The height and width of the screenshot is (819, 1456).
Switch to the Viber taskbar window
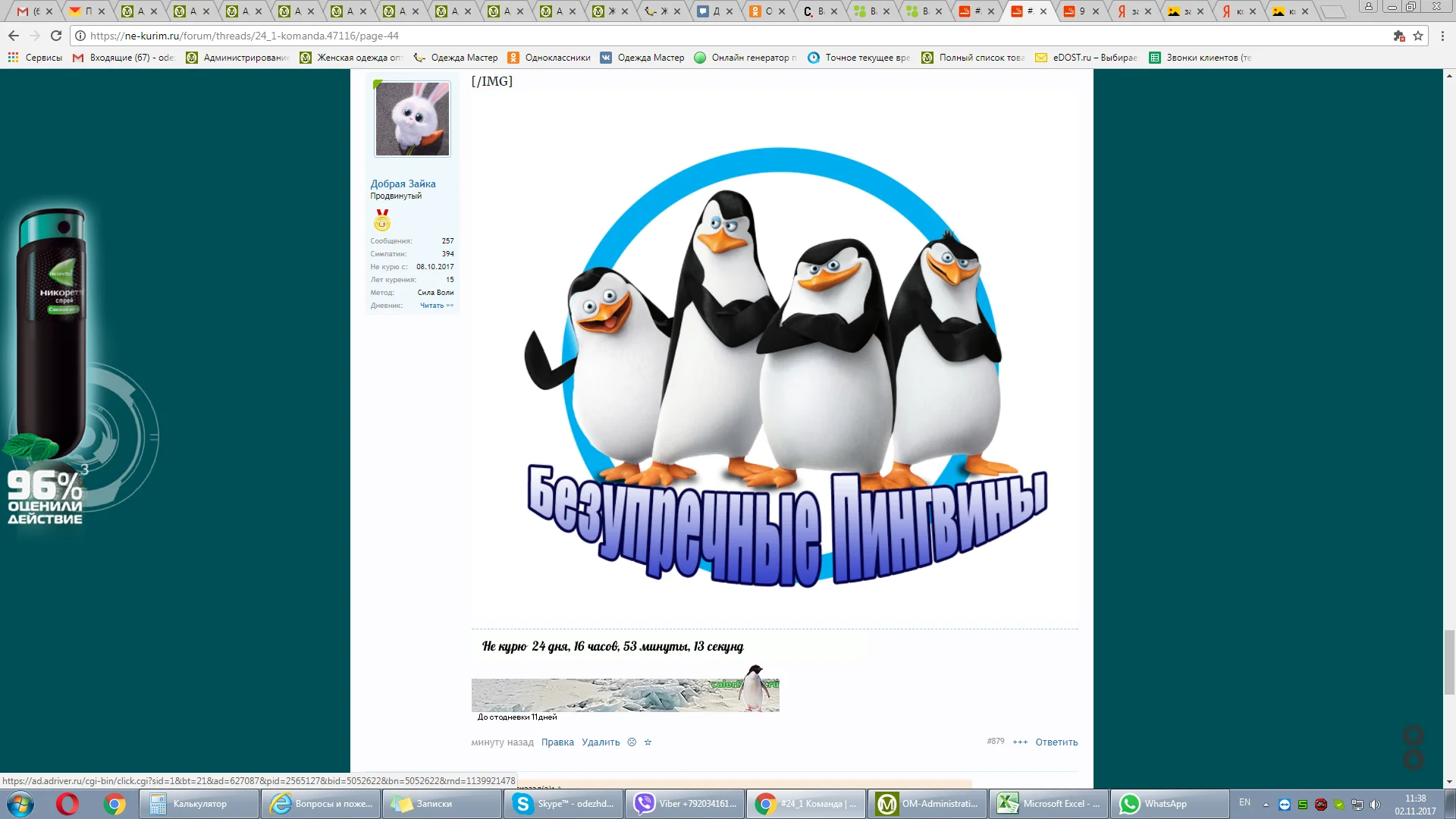click(x=684, y=804)
